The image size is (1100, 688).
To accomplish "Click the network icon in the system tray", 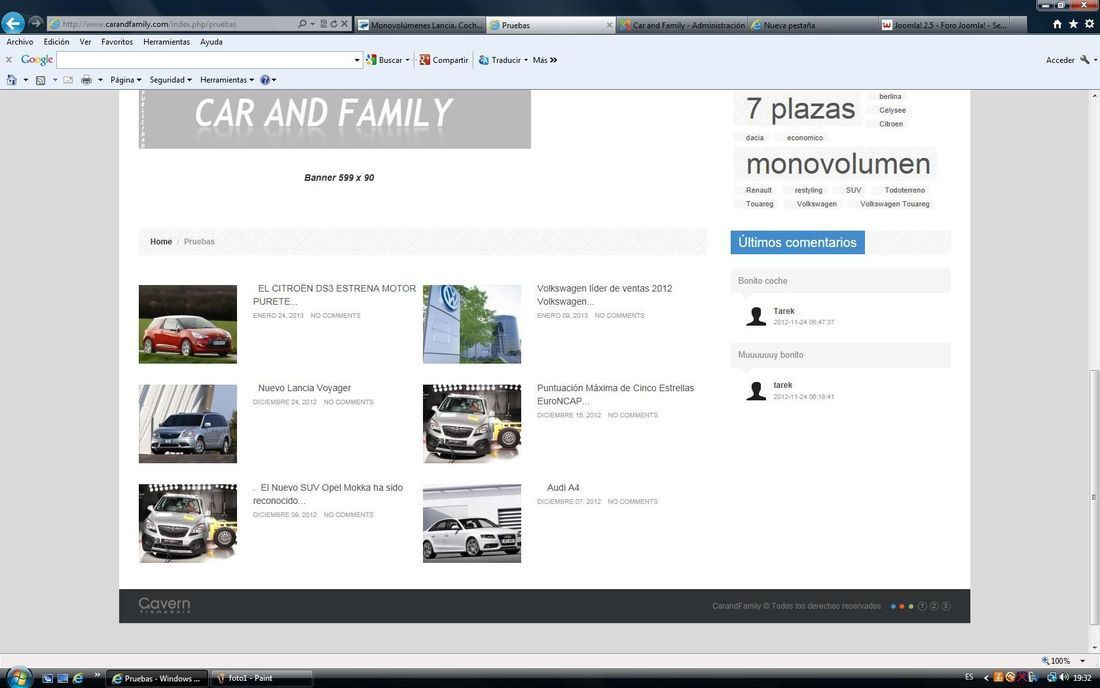I will 1052,677.
